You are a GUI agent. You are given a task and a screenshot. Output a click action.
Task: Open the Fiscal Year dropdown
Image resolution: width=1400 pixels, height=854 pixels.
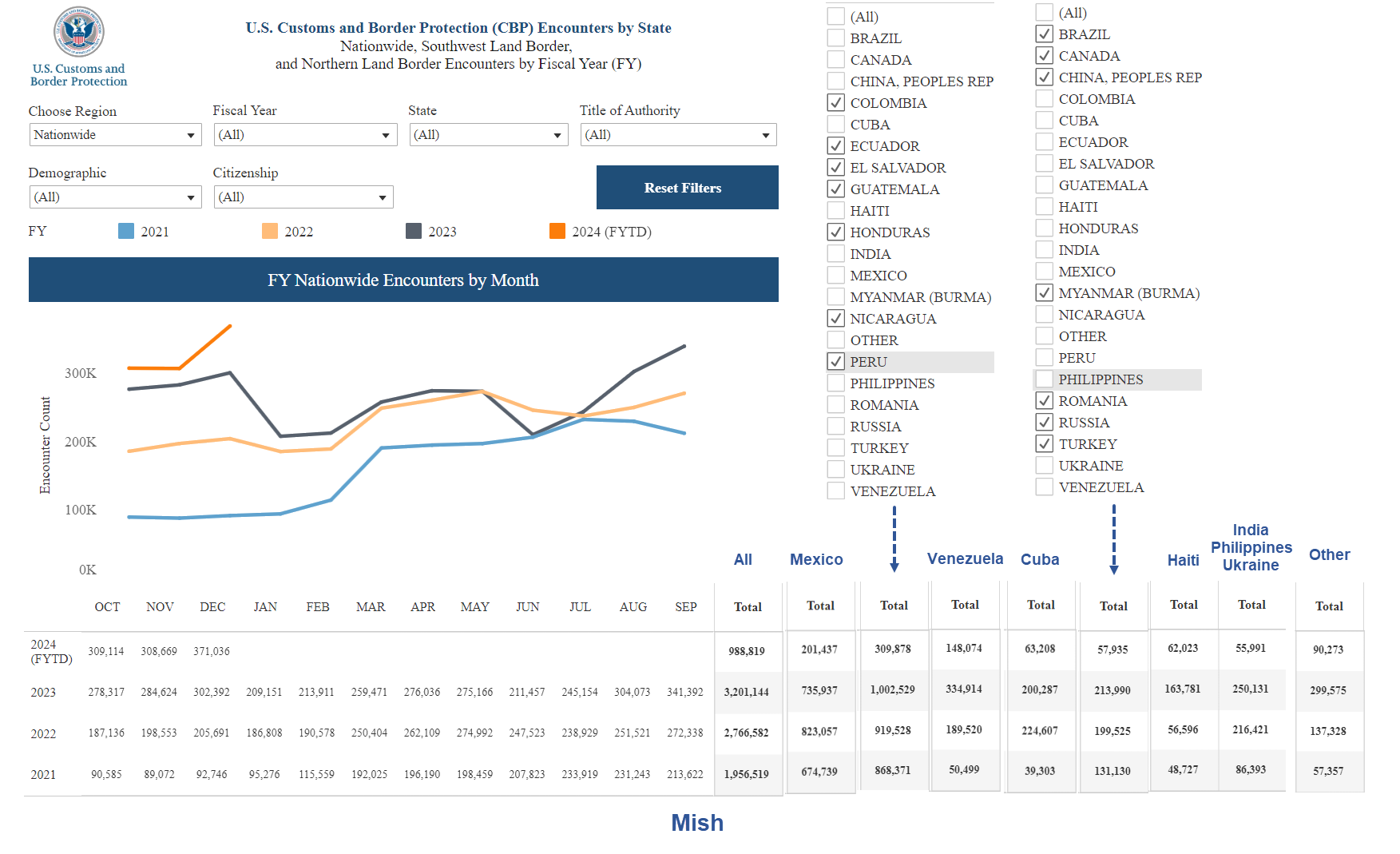[x=305, y=134]
